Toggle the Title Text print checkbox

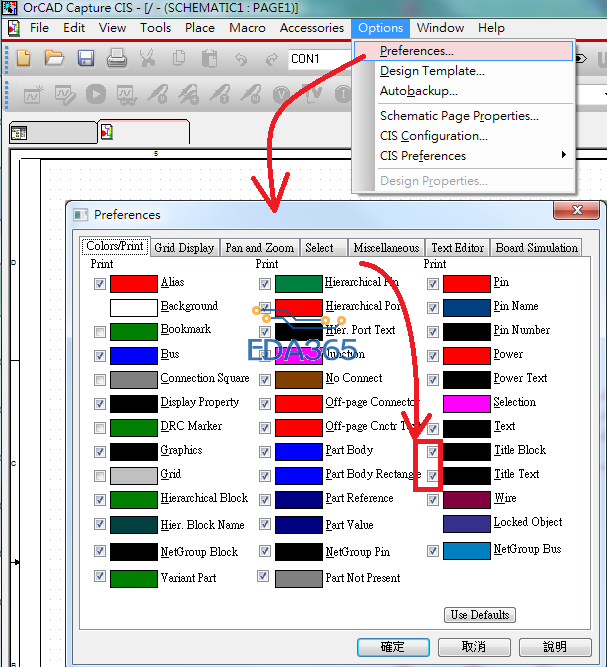pyautogui.click(x=433, y=476)
